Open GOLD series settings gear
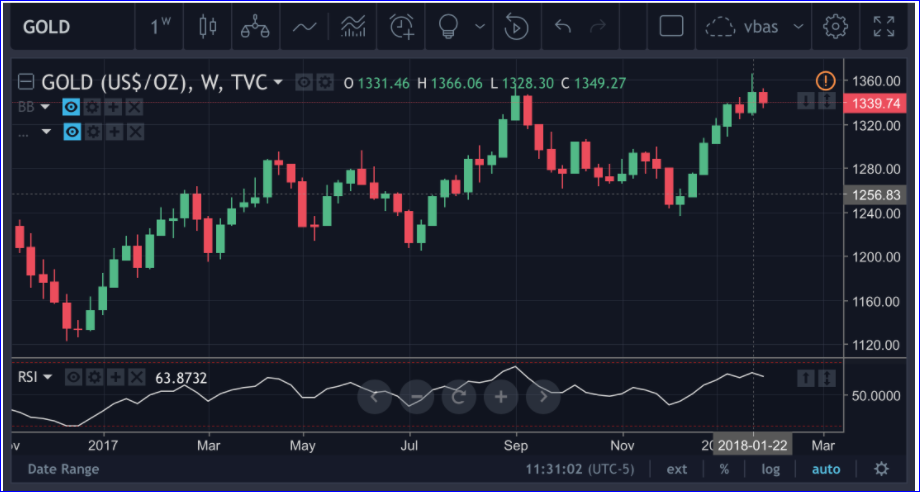This screenshot has height=492, width=920. click(325, 83)
